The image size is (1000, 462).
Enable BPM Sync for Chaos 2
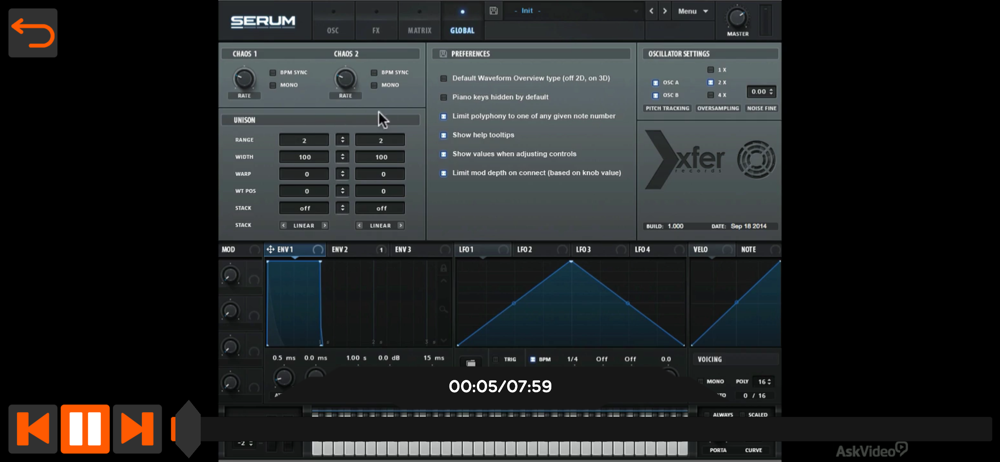point(374,73)
